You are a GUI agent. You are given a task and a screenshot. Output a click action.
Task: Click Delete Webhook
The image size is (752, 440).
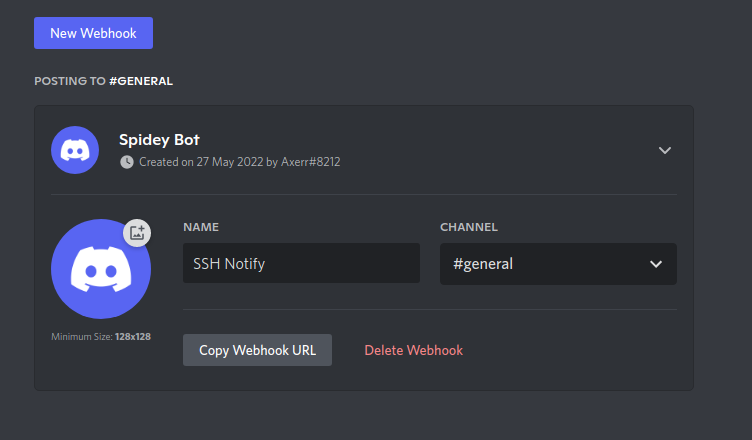[413, 350]
